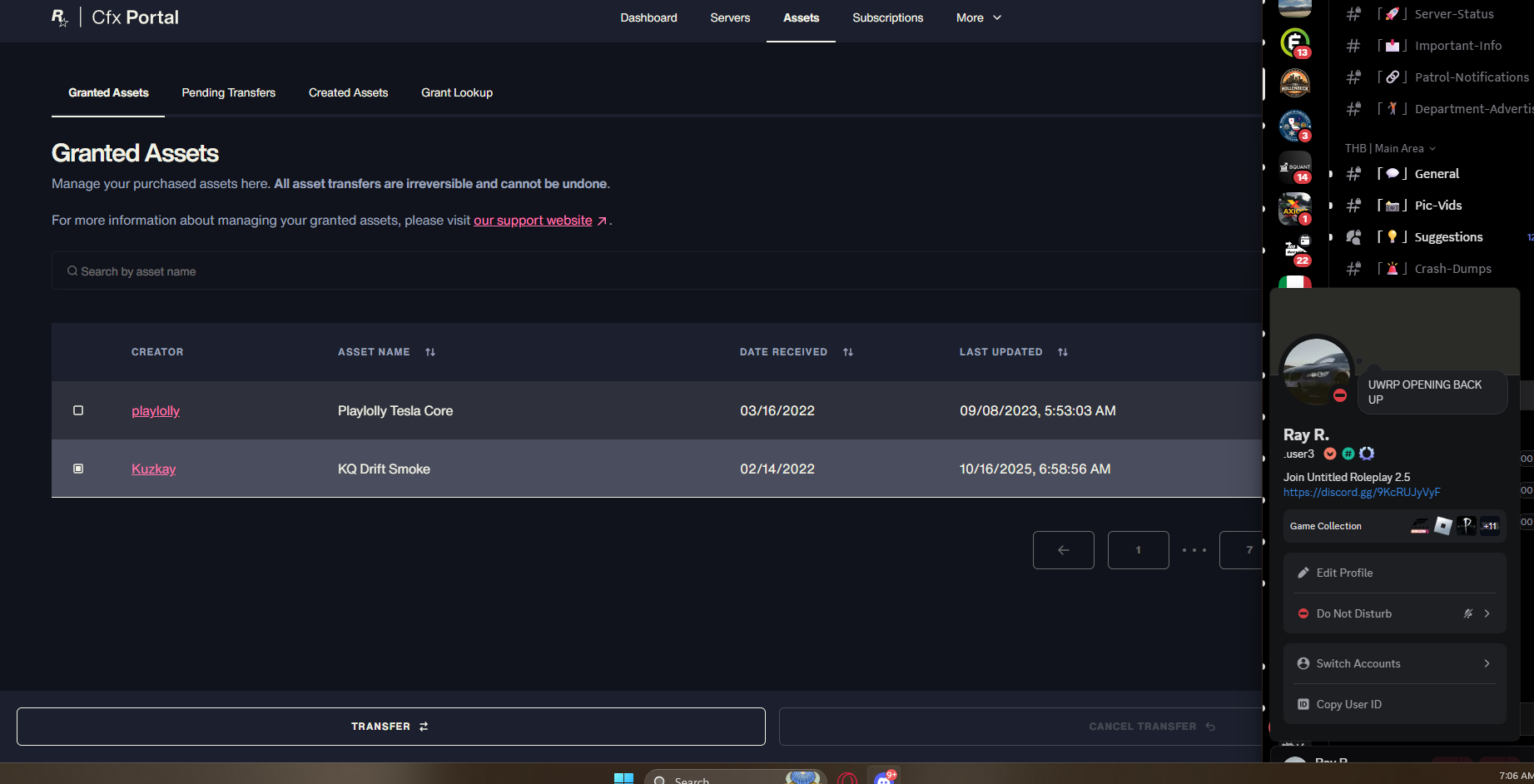Viewport: 1534px width, 784px height.
Task: Click the Do Not Disturb muted-notifications icon
Action: 1468,613
